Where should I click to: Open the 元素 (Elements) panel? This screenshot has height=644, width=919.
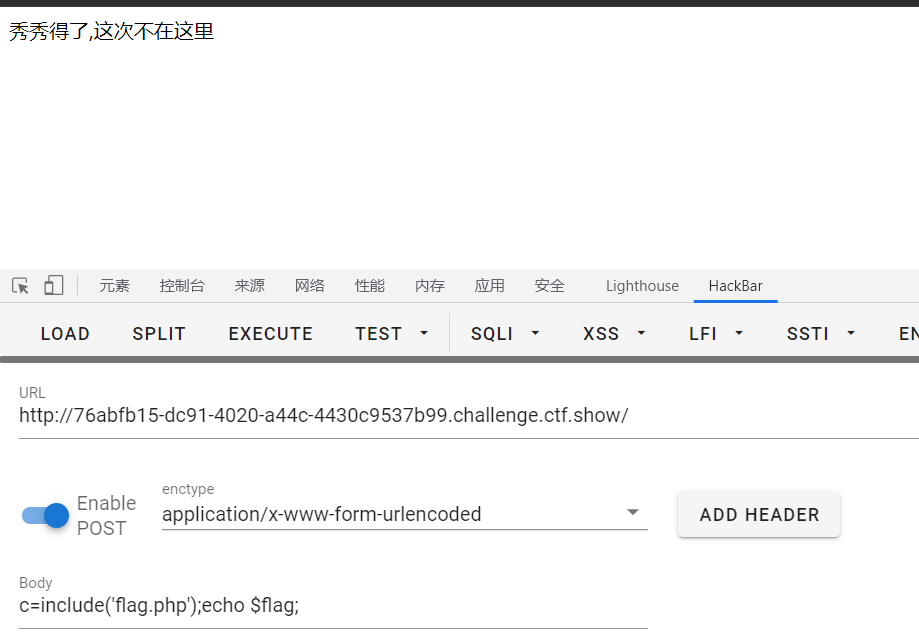click(114, 285)
